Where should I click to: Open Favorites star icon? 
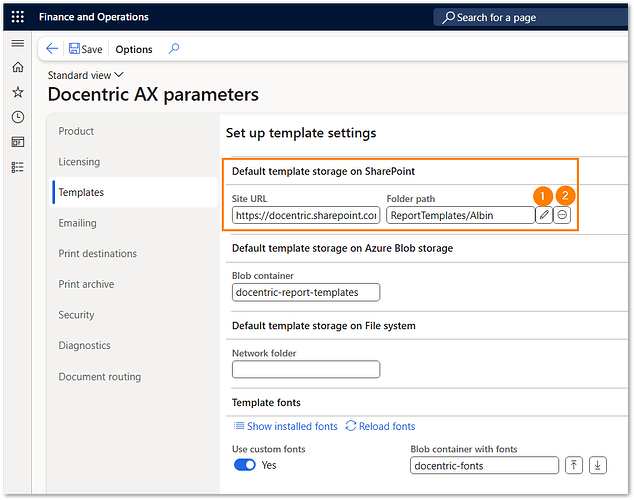(17, 92)
